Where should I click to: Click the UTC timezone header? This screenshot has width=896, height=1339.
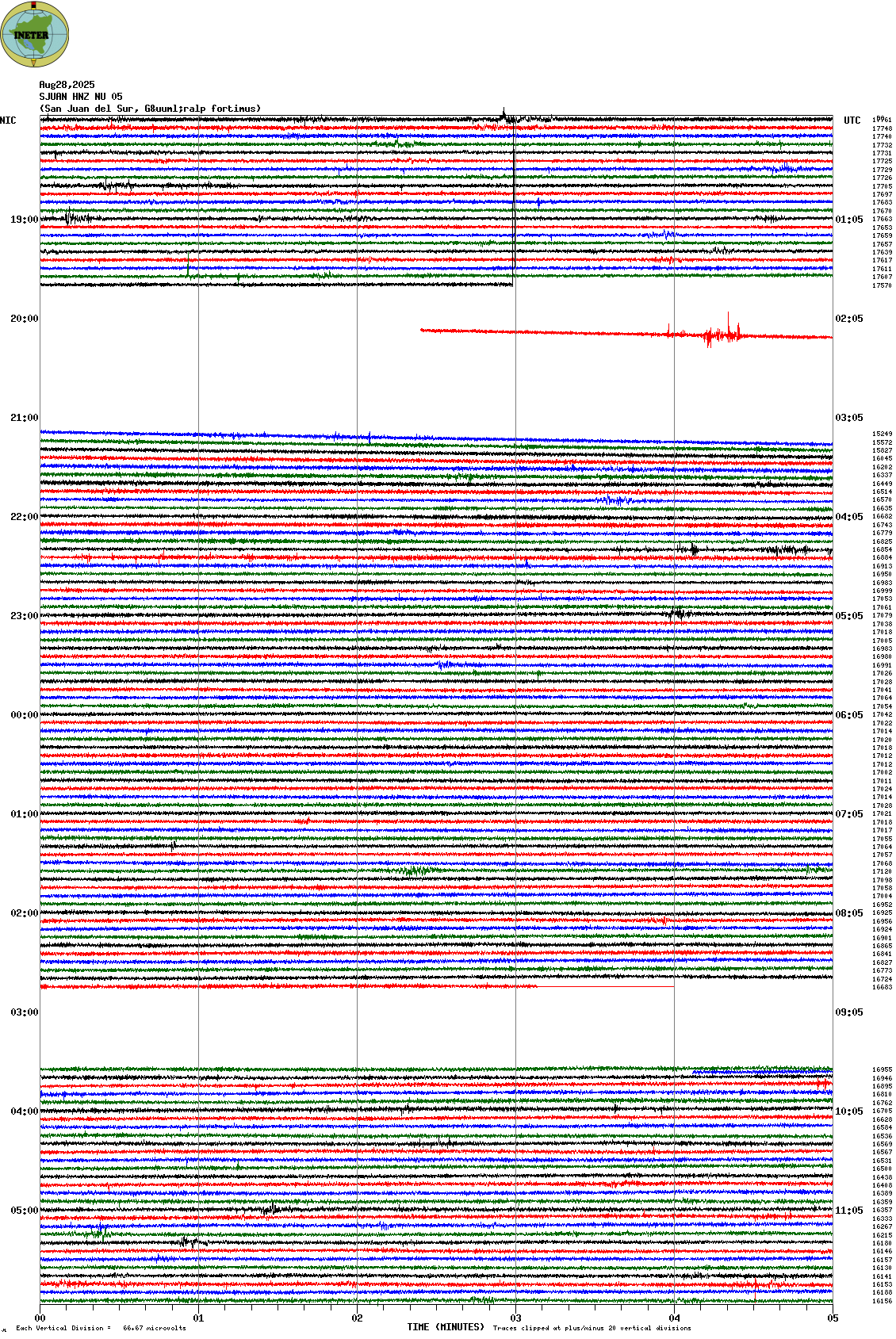pos(852,121)
